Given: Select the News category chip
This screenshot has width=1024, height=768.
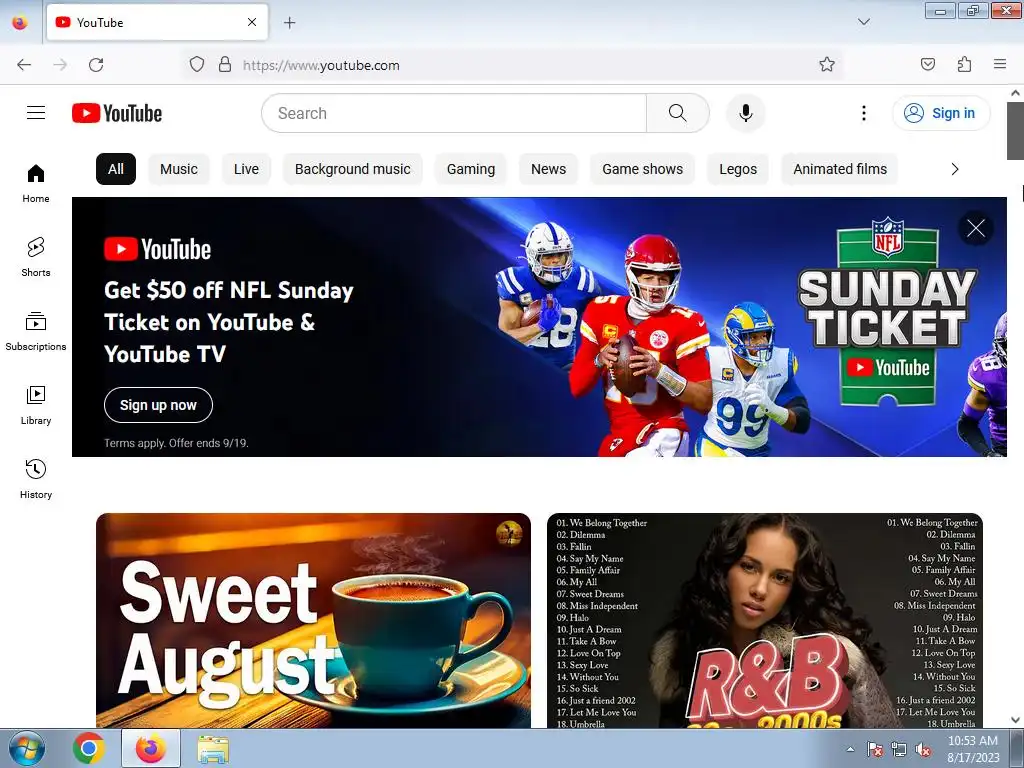Looking at the screenshot, I should coord(549,169).
